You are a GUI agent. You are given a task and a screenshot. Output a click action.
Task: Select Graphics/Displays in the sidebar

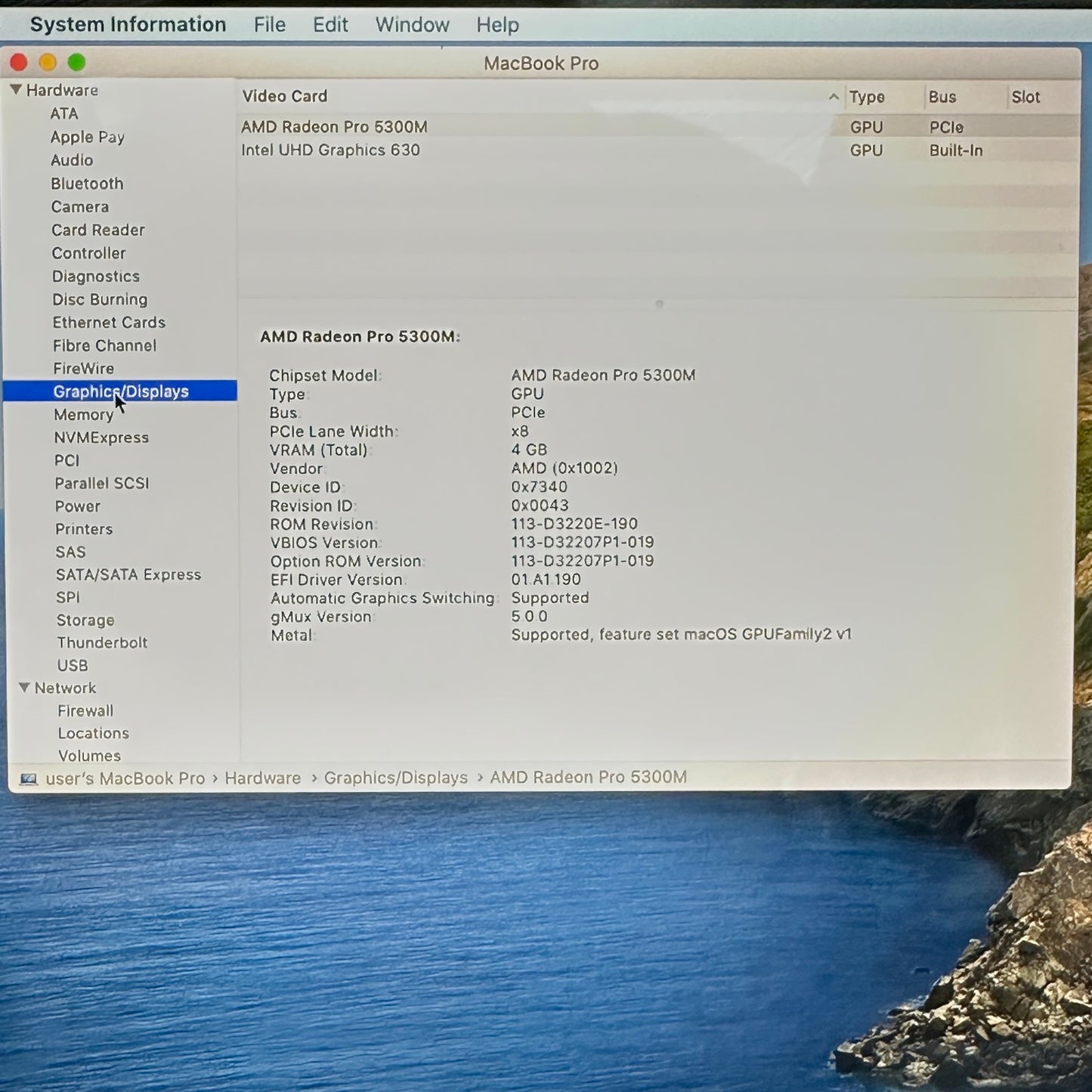point(120,391)
